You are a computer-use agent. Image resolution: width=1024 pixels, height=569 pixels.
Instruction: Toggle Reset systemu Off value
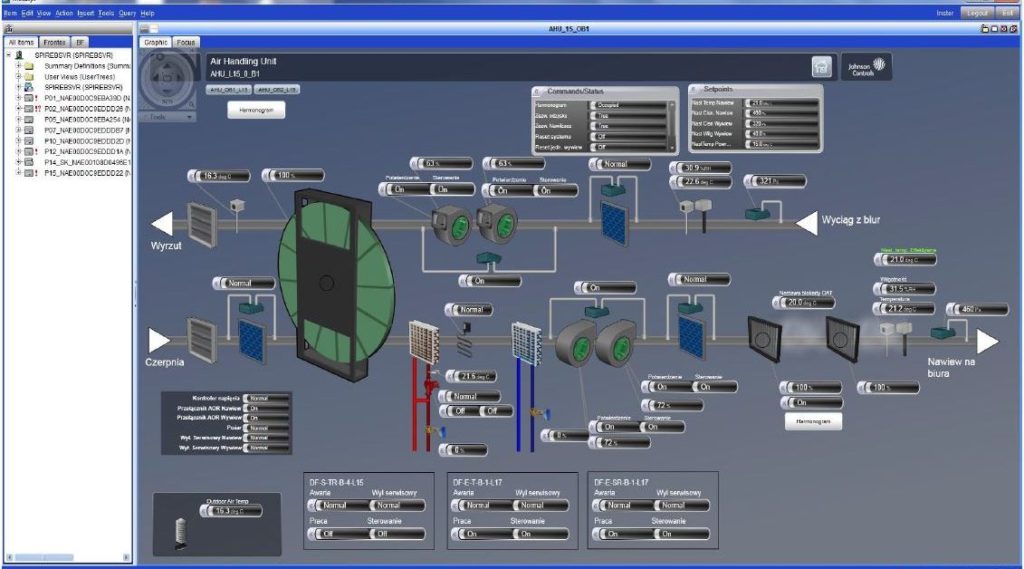click(x=628, y=136)
